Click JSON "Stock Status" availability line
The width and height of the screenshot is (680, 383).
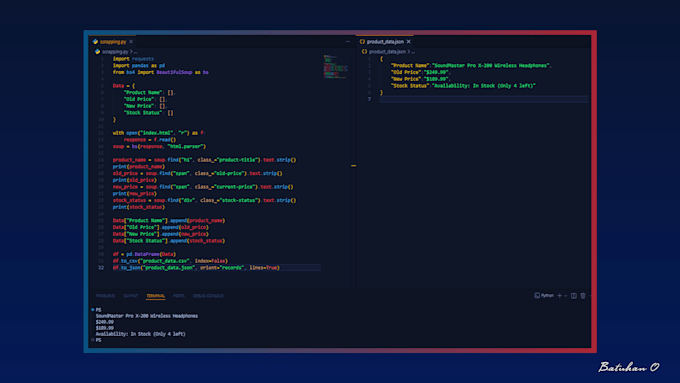tap(463, 86)
